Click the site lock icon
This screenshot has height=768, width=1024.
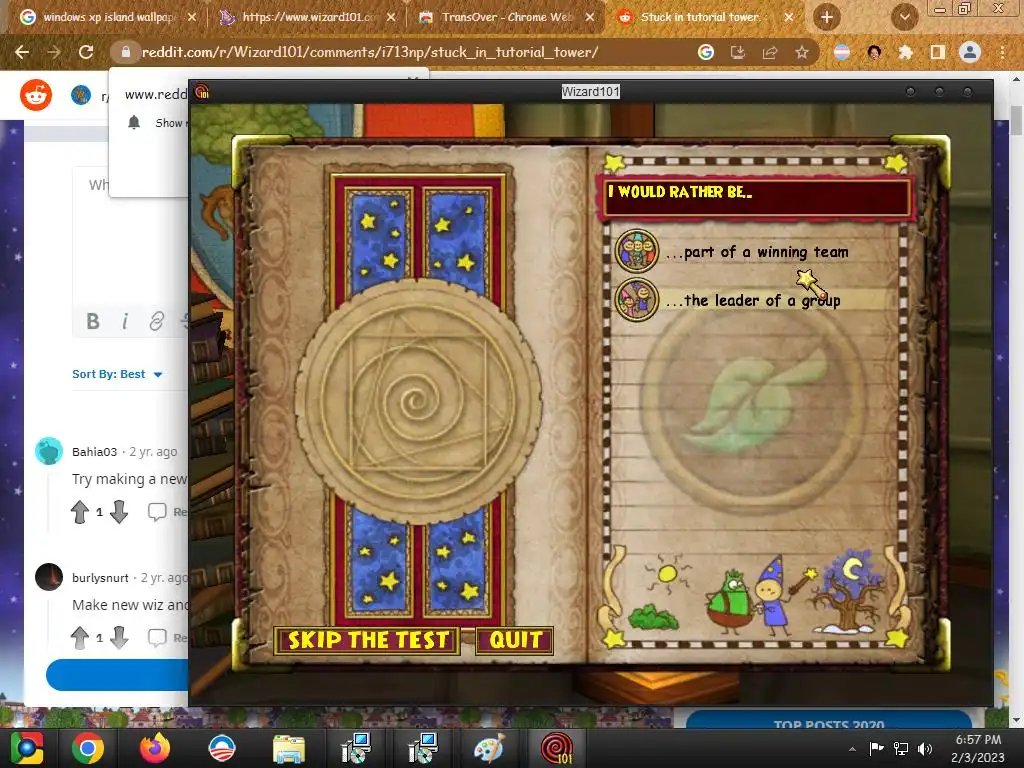[126, 52]
